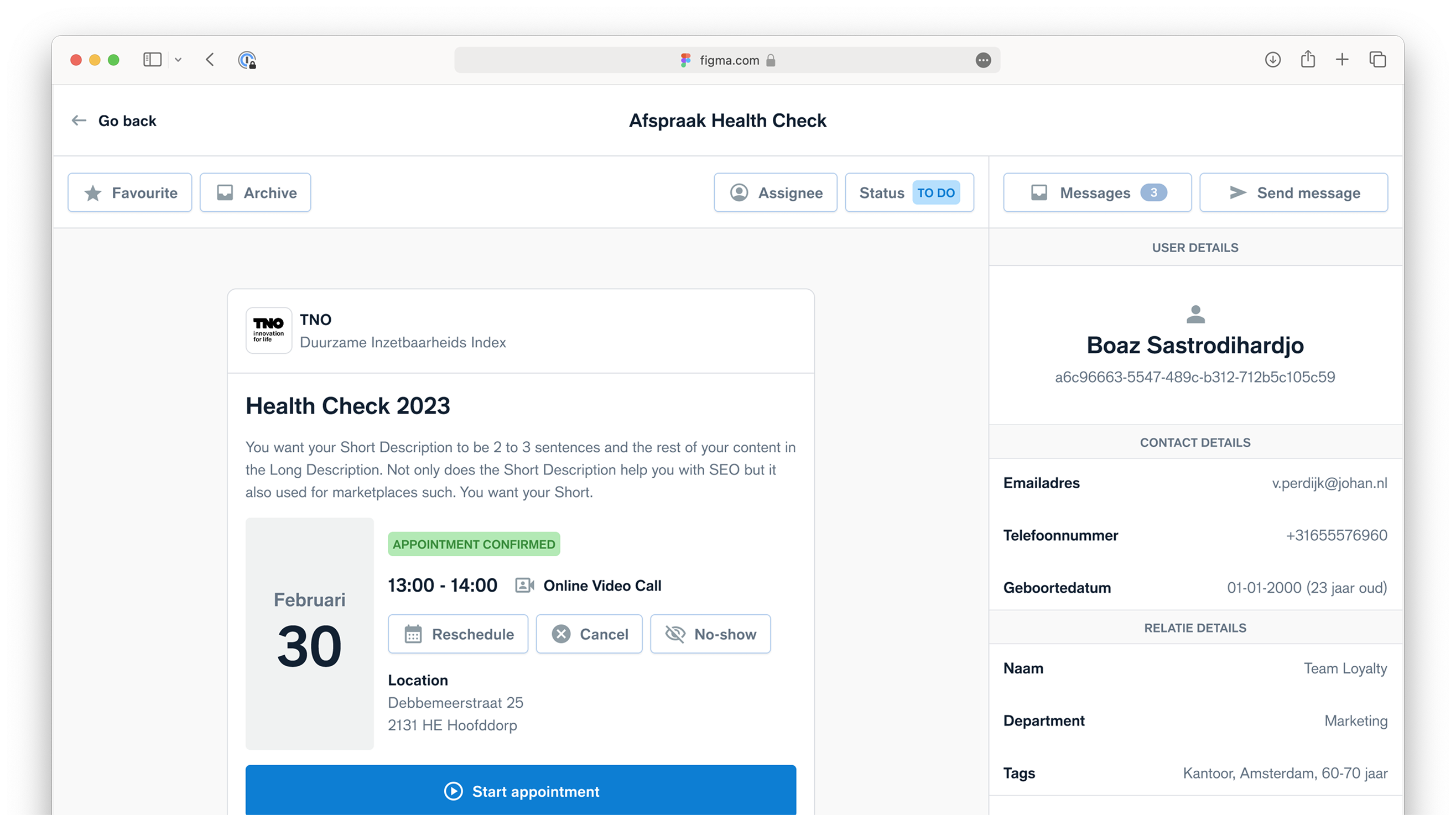Open the Assignee selector
1456x815 pixels.
(775, 192)
